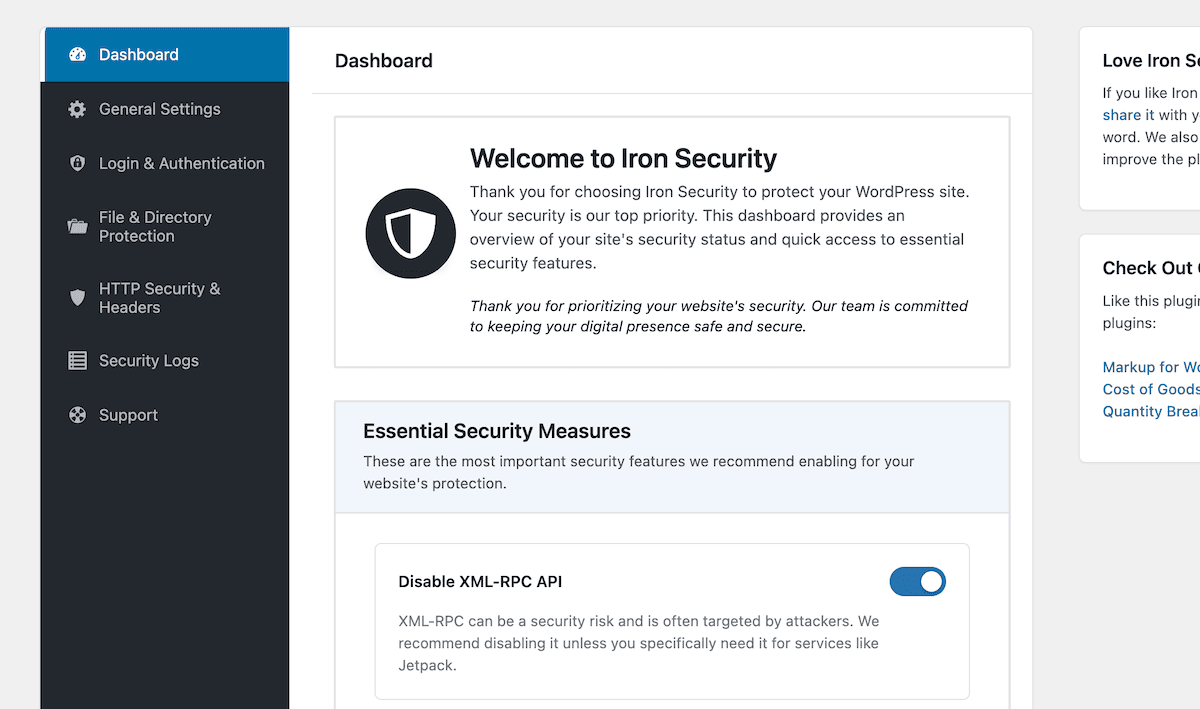Click the General Settings gear icon
1200x709 pixels.
tap(77, 109)
